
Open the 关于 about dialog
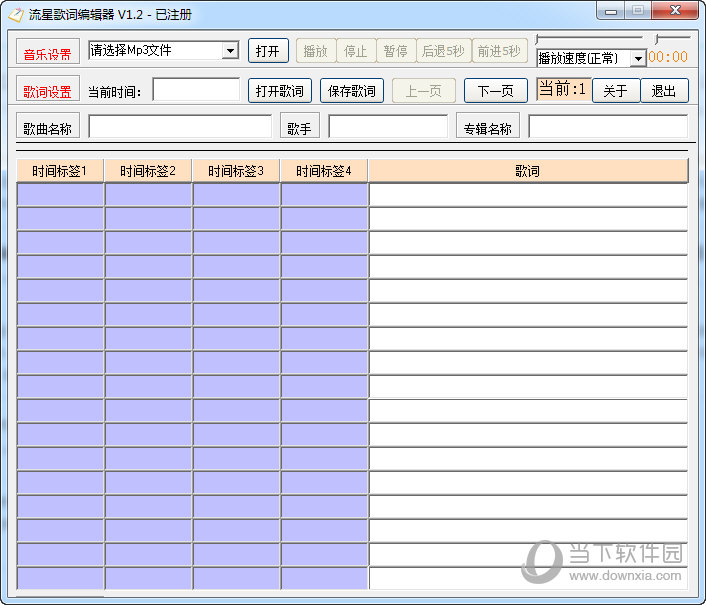(x=616, y=90)
